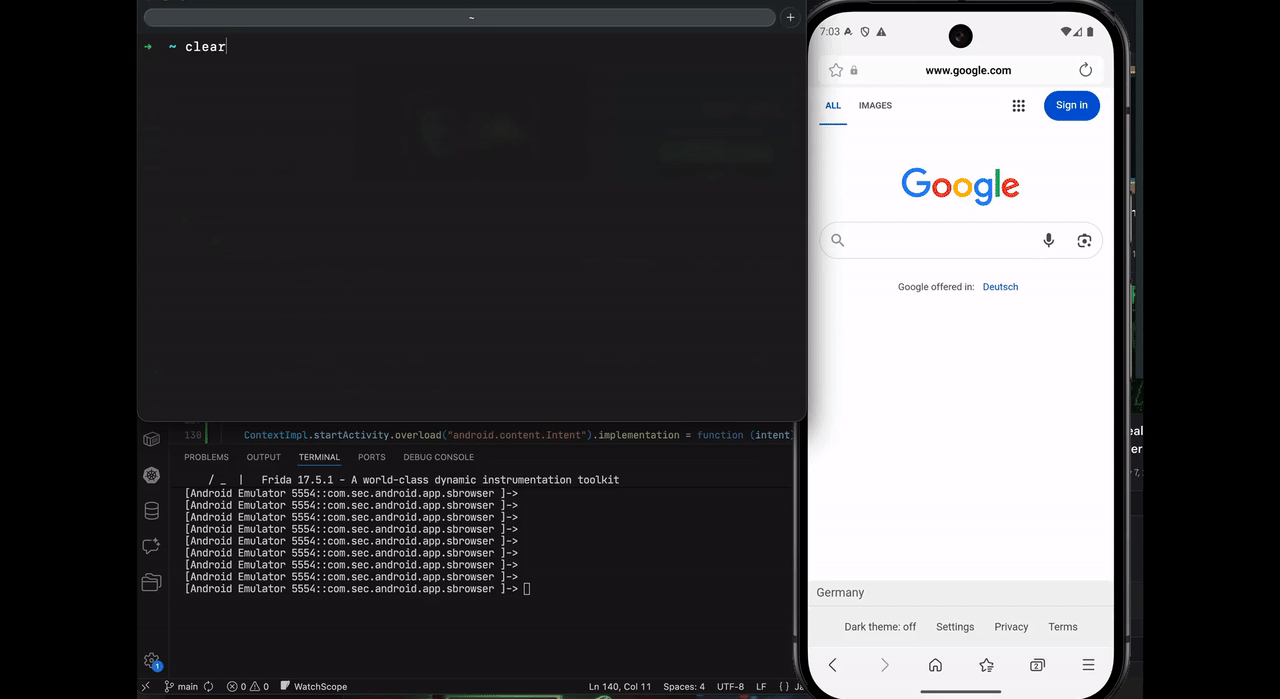Click the braces language mode icon
This screenshot has height=699, width=1280.
(784, 687)
